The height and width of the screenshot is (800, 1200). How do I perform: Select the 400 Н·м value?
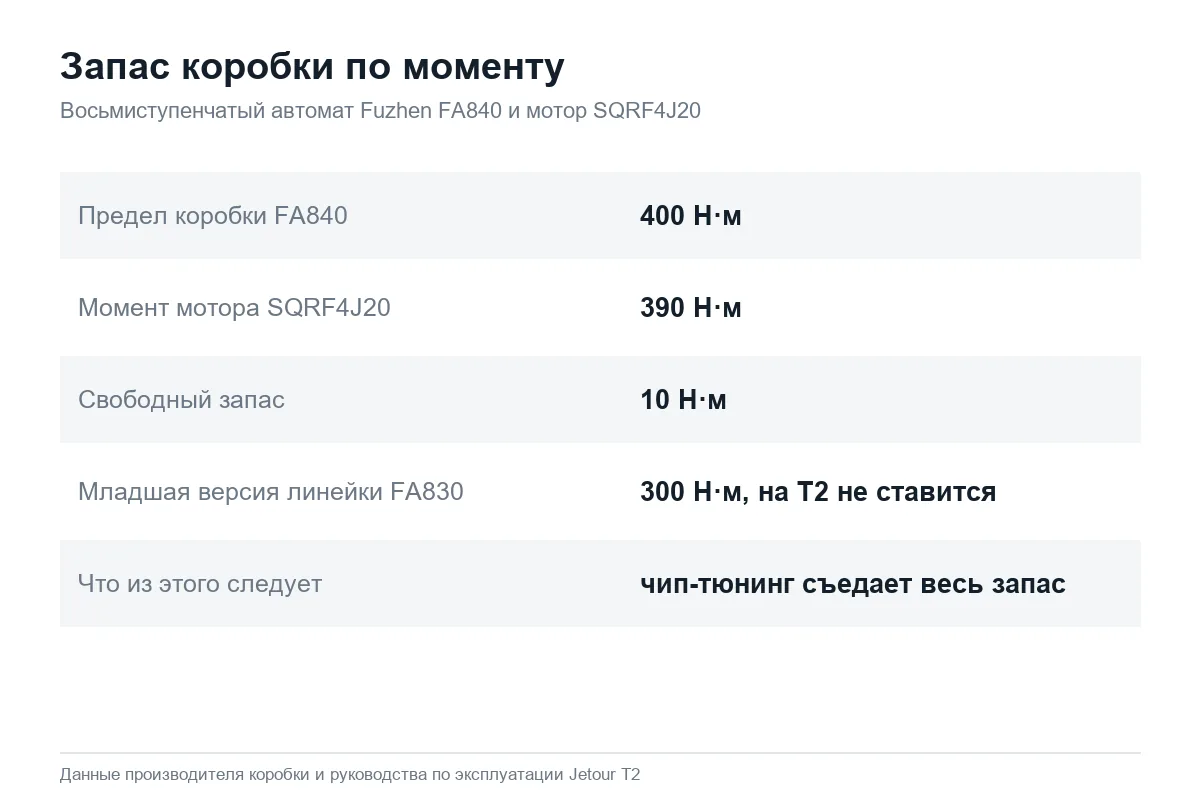pos(691,215)
